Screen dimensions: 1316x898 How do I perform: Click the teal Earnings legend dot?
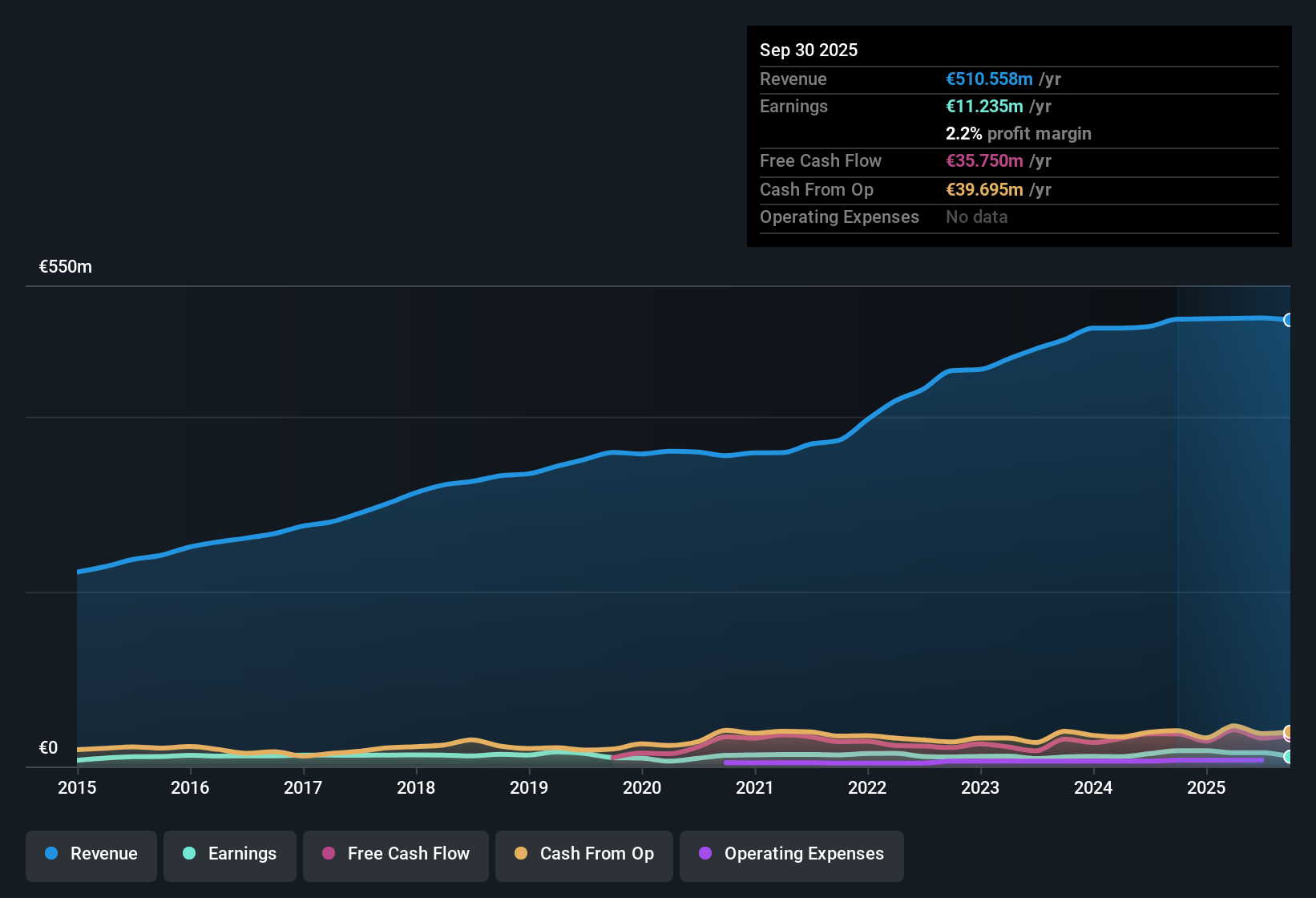(x=189, y=854)
